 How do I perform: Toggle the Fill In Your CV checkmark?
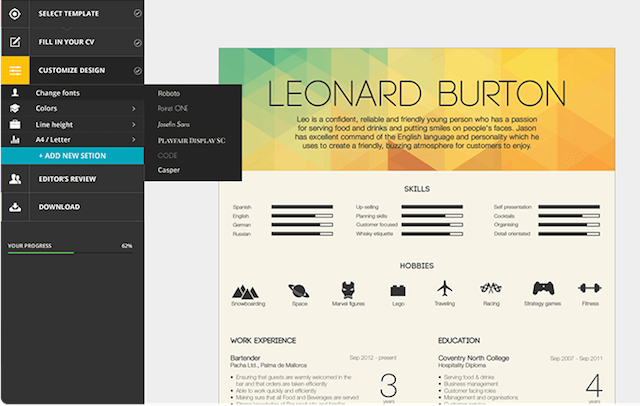[x=138, y=42]
